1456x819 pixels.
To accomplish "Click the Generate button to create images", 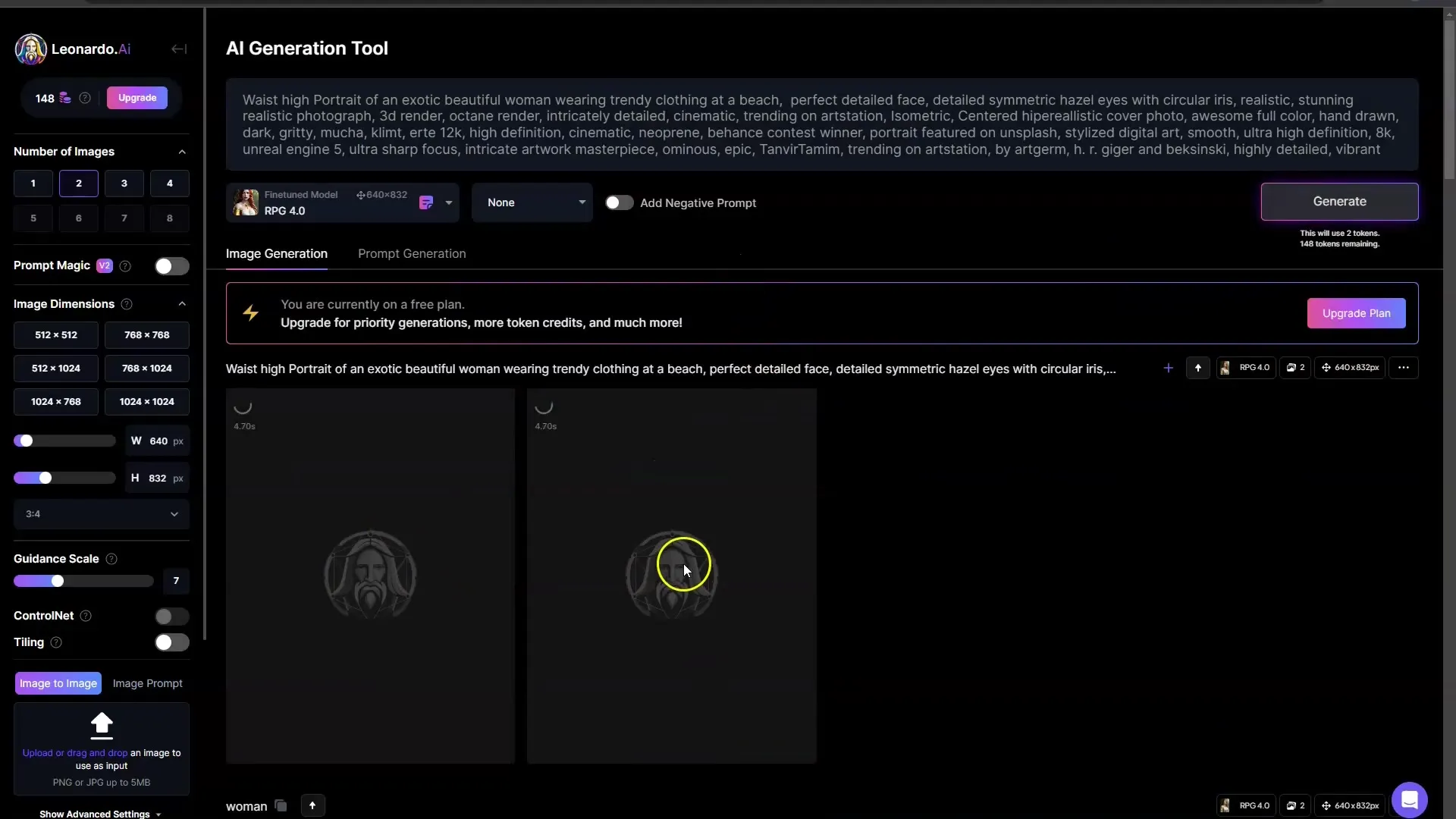I will click(x=1339, y=201).
